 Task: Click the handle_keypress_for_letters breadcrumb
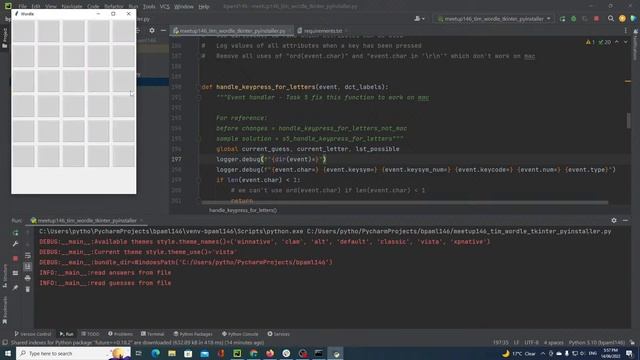(x=243, y=210)
